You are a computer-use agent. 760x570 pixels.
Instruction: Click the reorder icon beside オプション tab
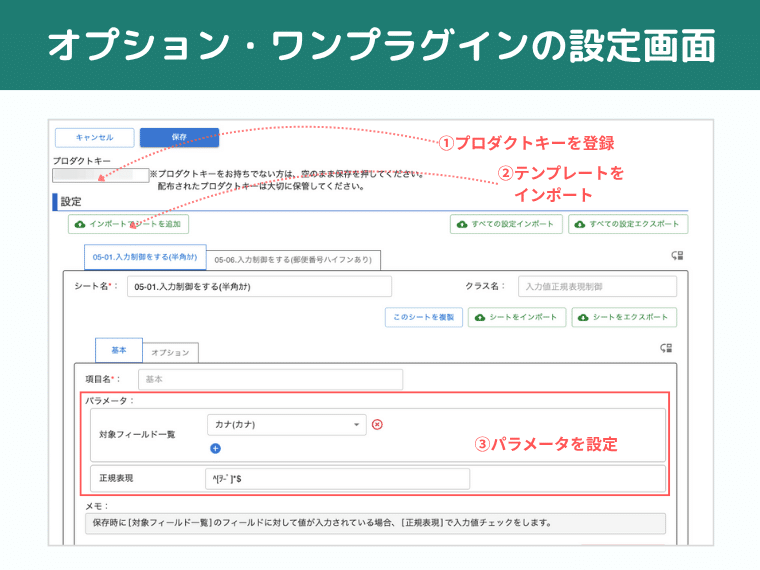click(666, 349)
